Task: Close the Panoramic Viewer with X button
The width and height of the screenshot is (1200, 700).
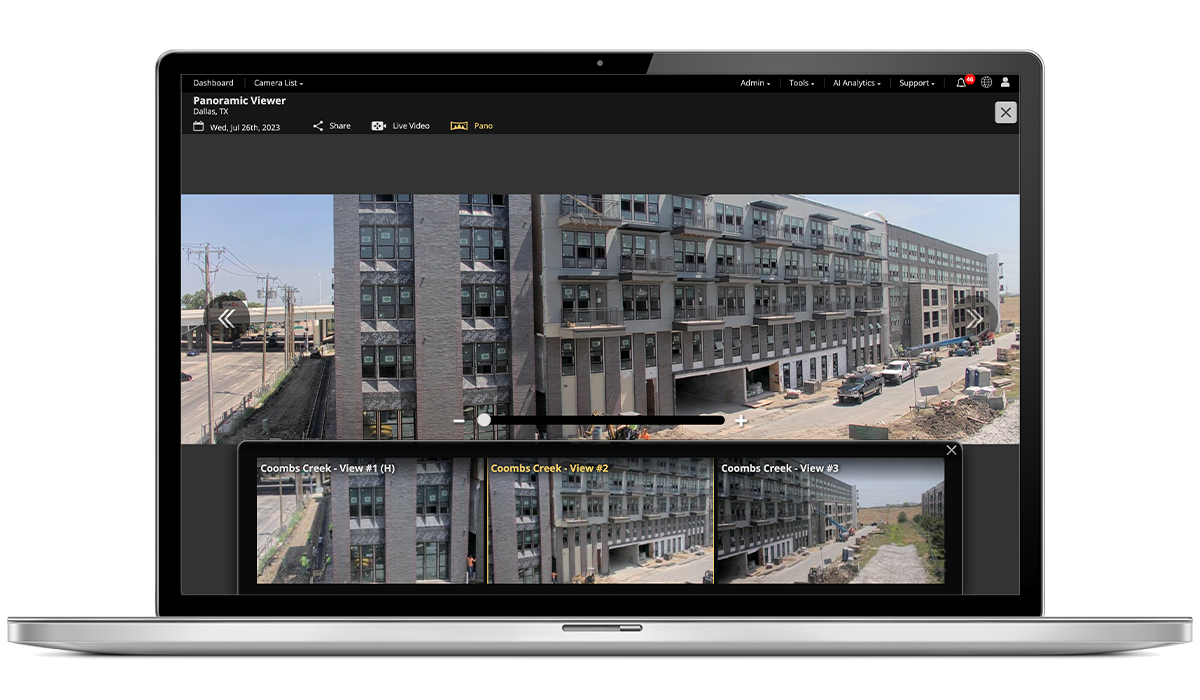Action: [1006, 112]
